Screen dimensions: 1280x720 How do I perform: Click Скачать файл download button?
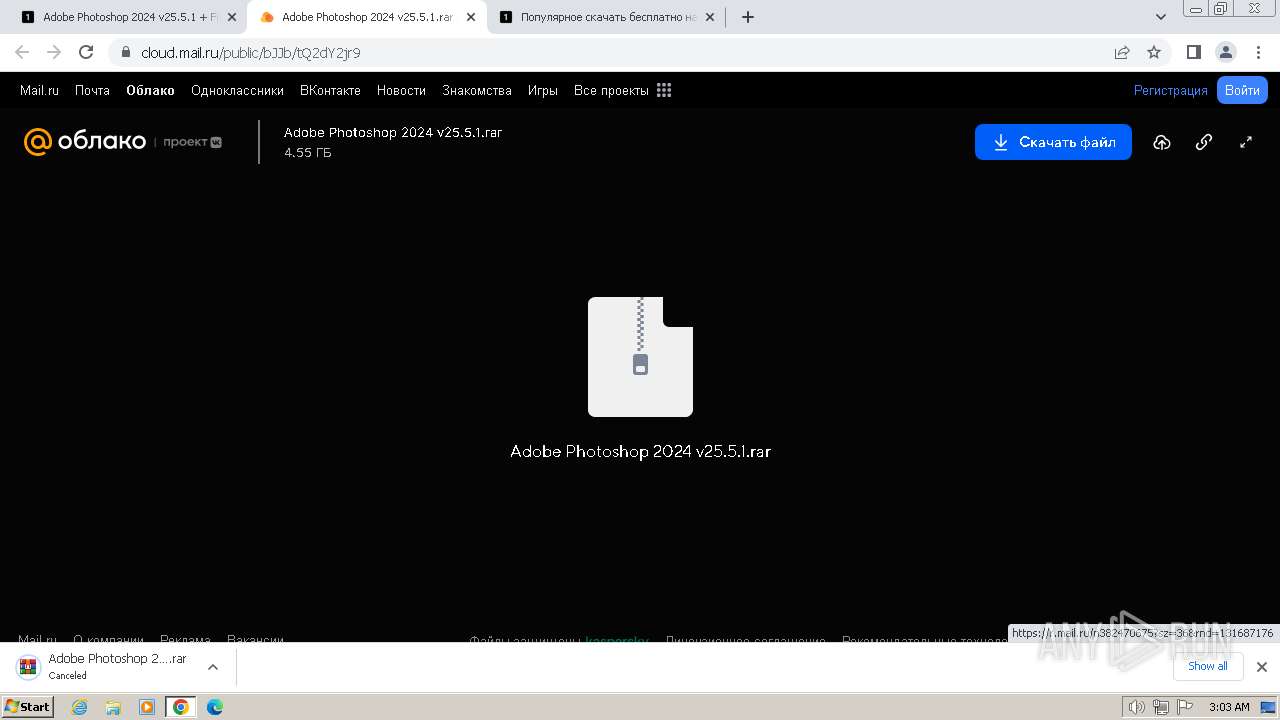pos(1053,142)
